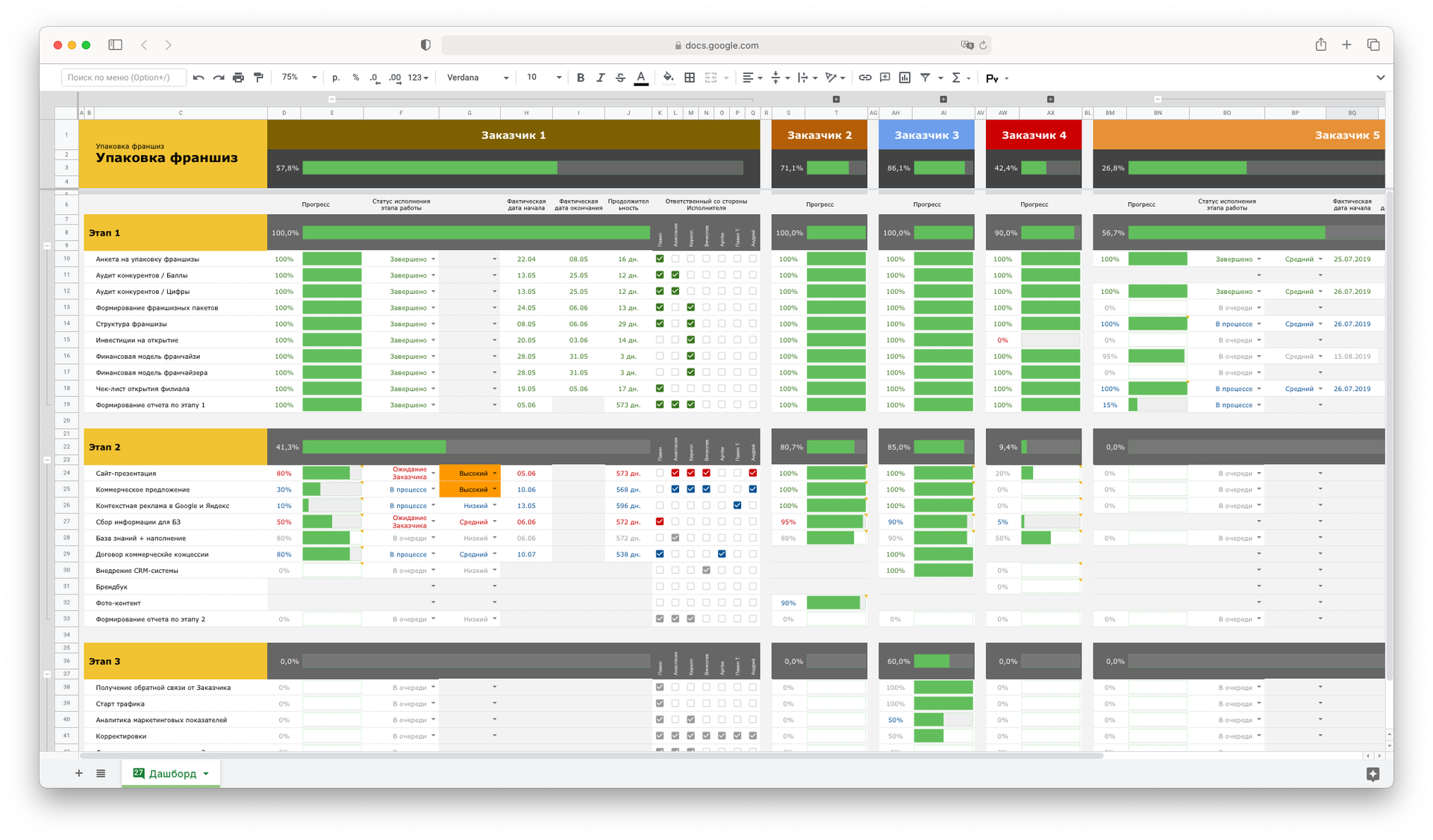Open Высокий priority dropdown in Коммерческое предложение row
Image resolution: width=1433 pixels, height=840 pixels.
tap(494, 489)
